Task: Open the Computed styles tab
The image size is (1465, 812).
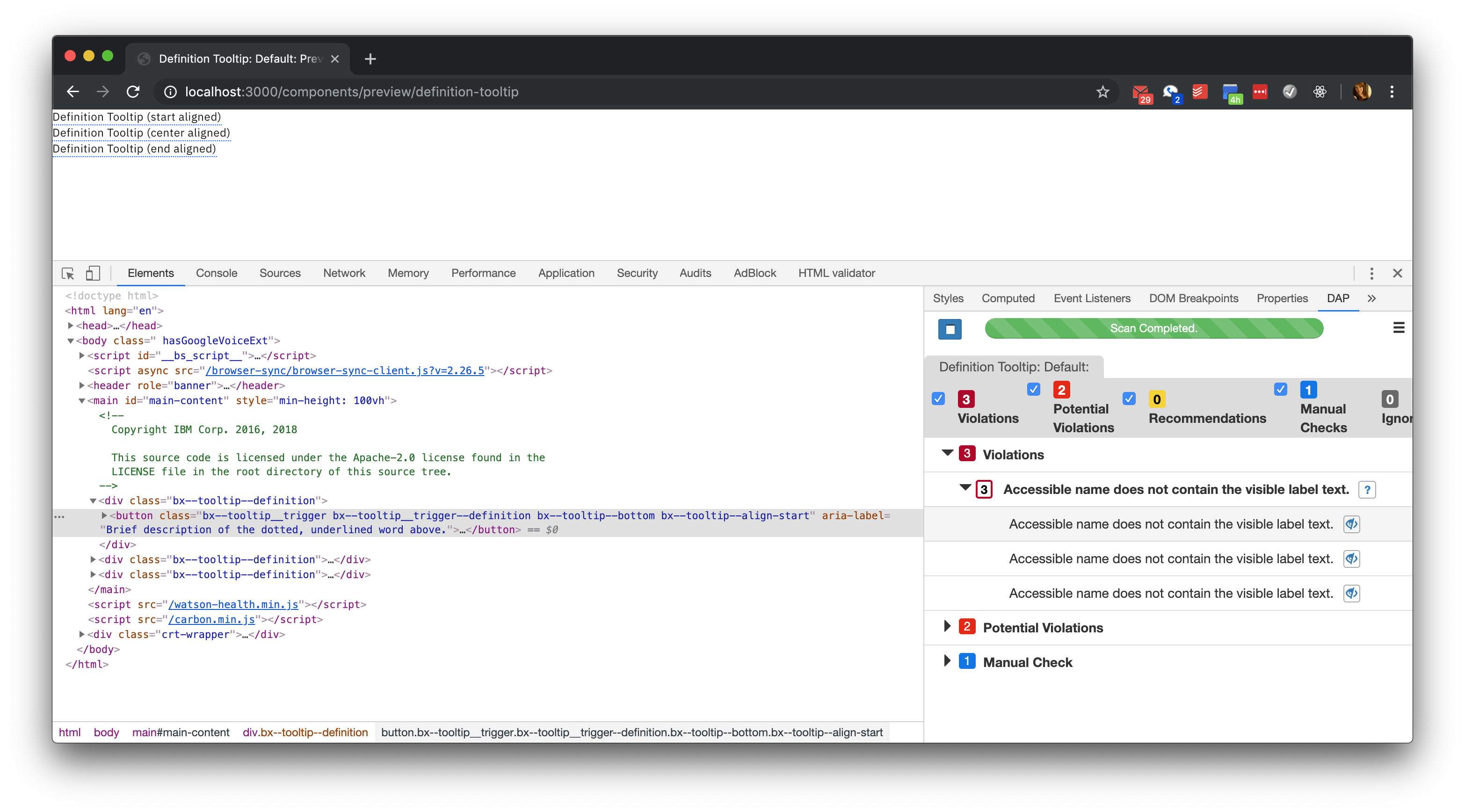Action: (1008, 298)
